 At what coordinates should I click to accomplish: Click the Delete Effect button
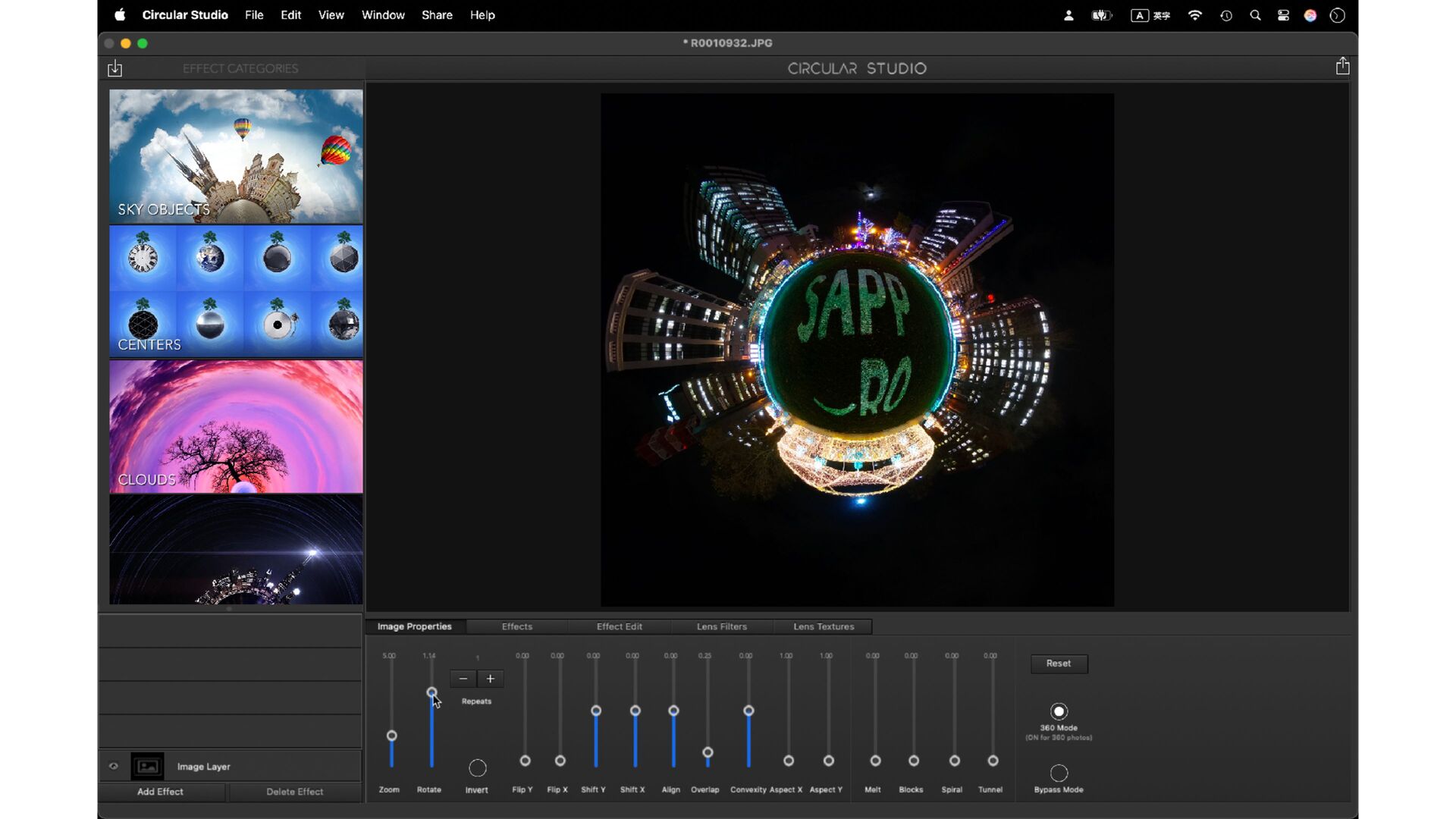295,792
